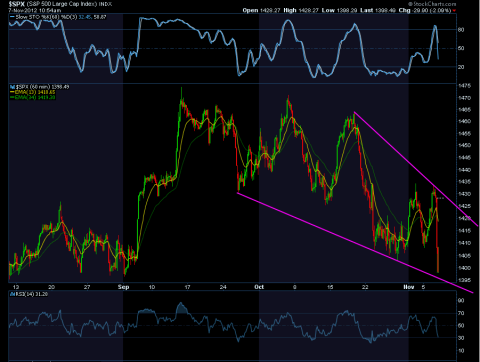Image resolution: width=480 pixels, height=362 pixels.
Task: Click the '1400' price scale label
Action: [465, 268]
